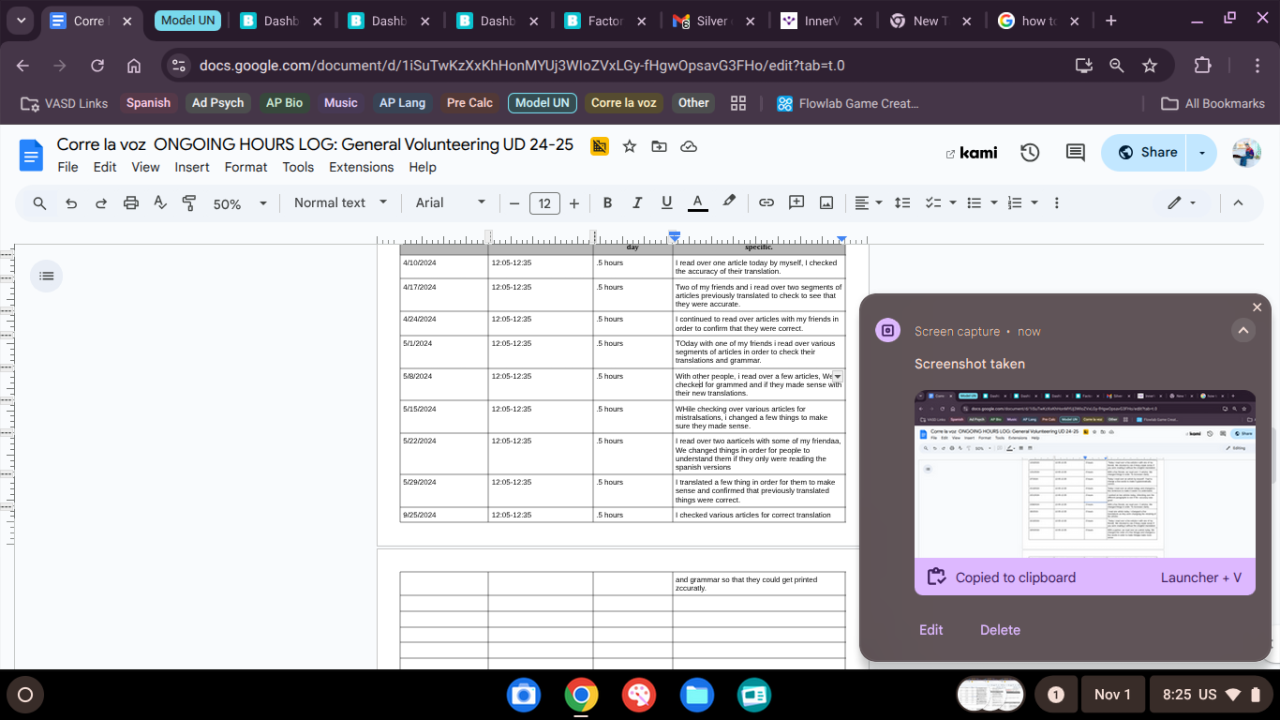View the cloud save status
The image size is (1280, 720).
(x=688, y=146)
